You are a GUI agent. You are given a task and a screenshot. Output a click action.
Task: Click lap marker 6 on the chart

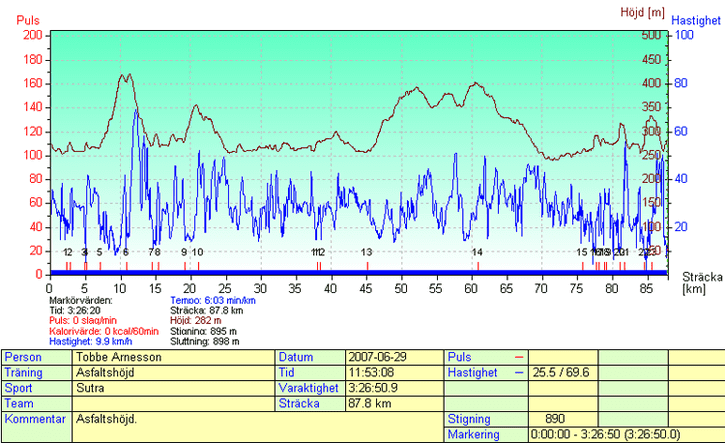126,252
